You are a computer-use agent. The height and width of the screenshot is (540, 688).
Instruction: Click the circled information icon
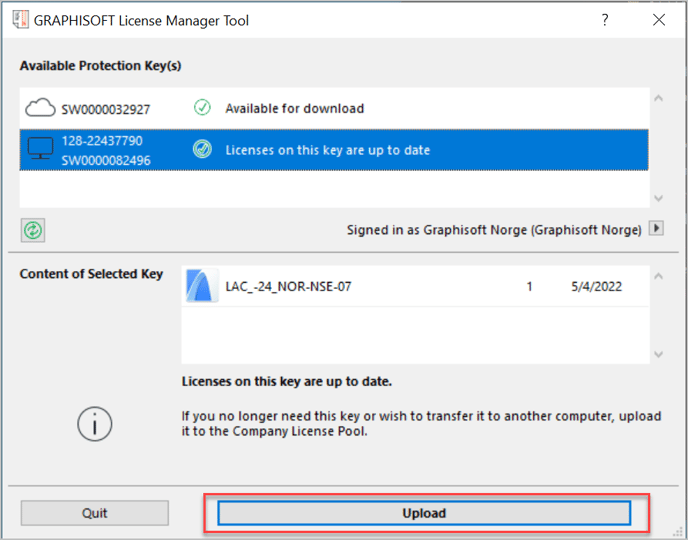click(95, 424)
